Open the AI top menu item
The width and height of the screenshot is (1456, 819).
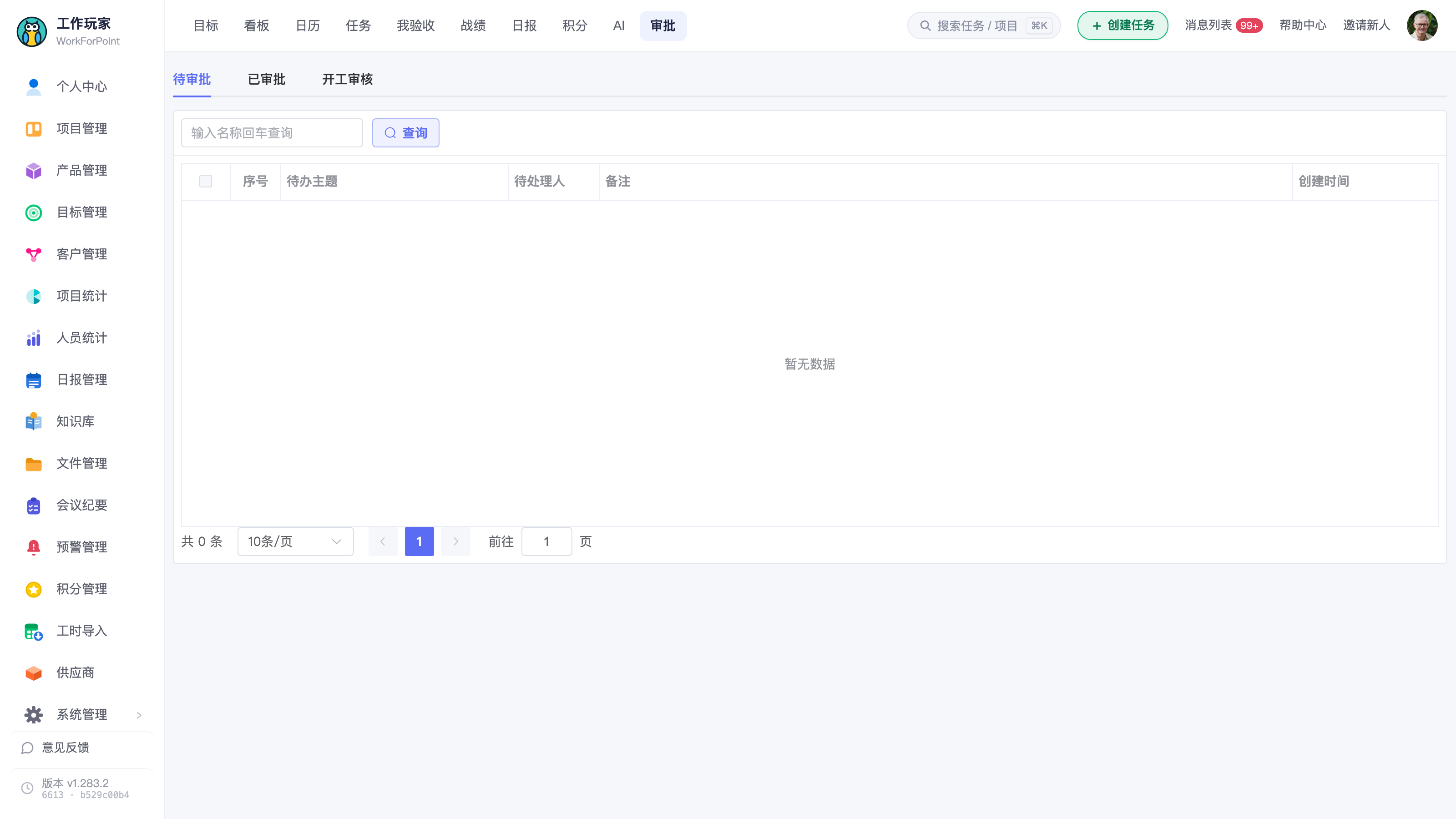[x=619, y=25]
